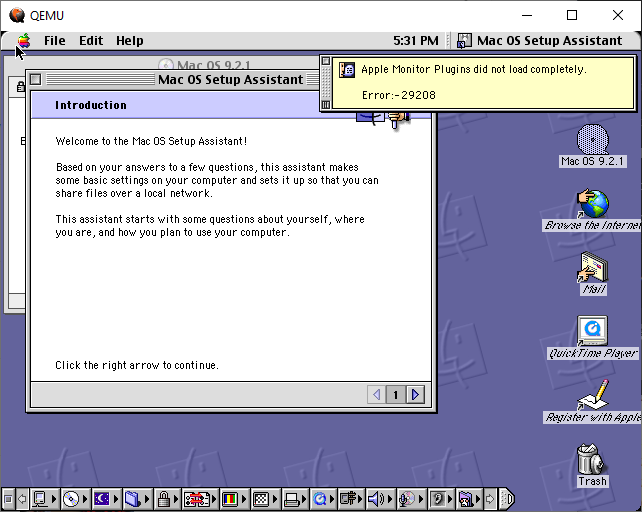The image size is (642, 512).
Task: Dismiss the Apple Monitor Plugins error note
Action: (326, 61)
